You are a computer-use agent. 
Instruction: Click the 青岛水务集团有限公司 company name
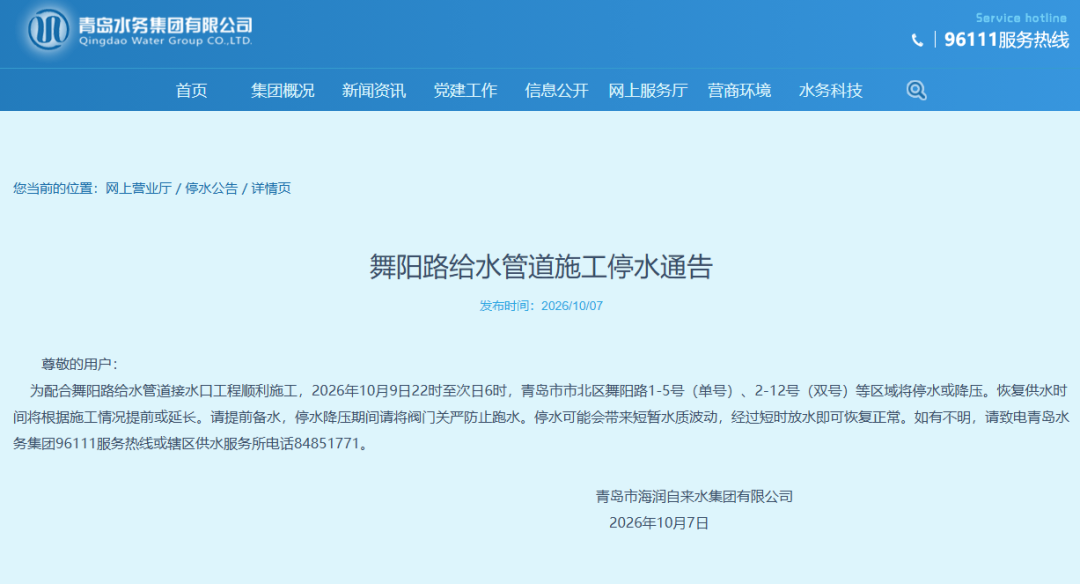(165, 25)
